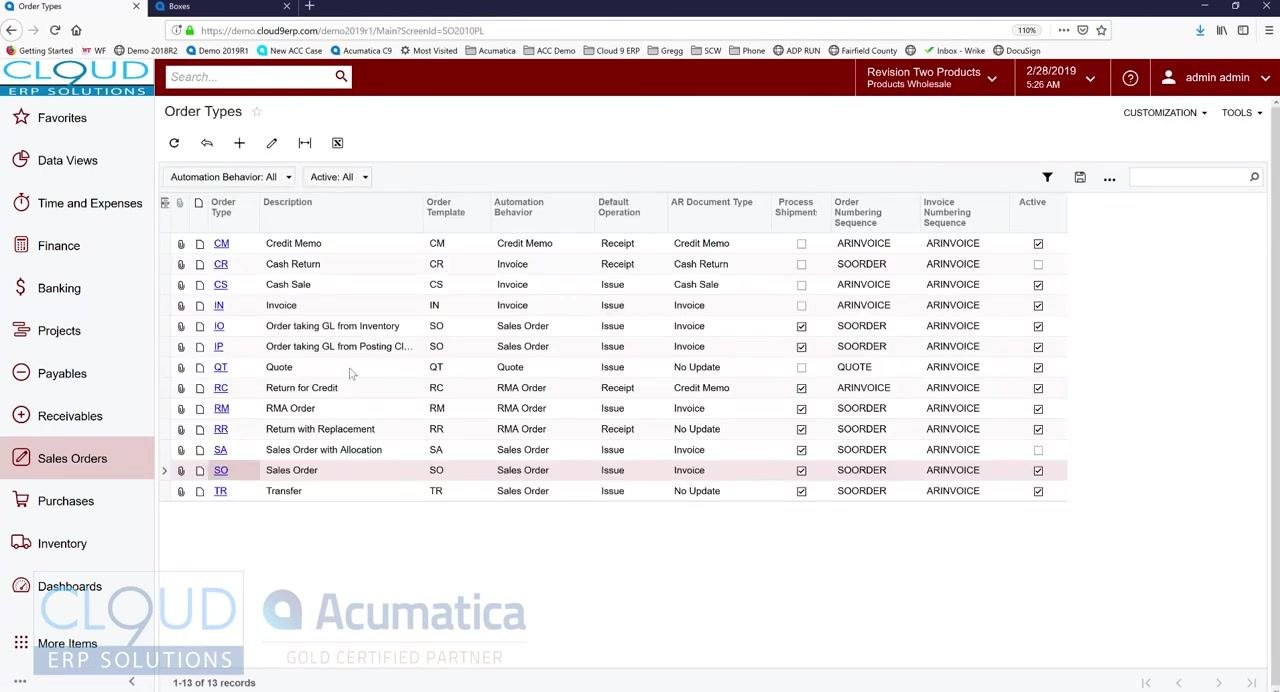
Task: Open the TOOLS menu
Action: [x=1242, y=113]
